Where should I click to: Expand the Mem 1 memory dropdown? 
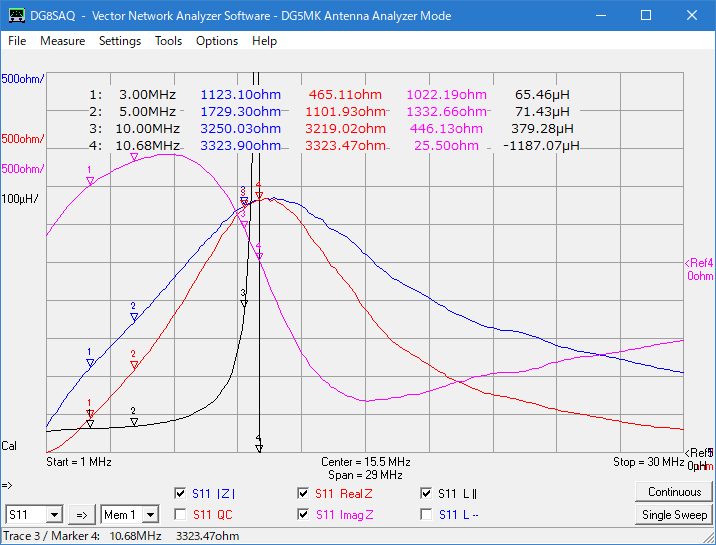pos(150,515)
